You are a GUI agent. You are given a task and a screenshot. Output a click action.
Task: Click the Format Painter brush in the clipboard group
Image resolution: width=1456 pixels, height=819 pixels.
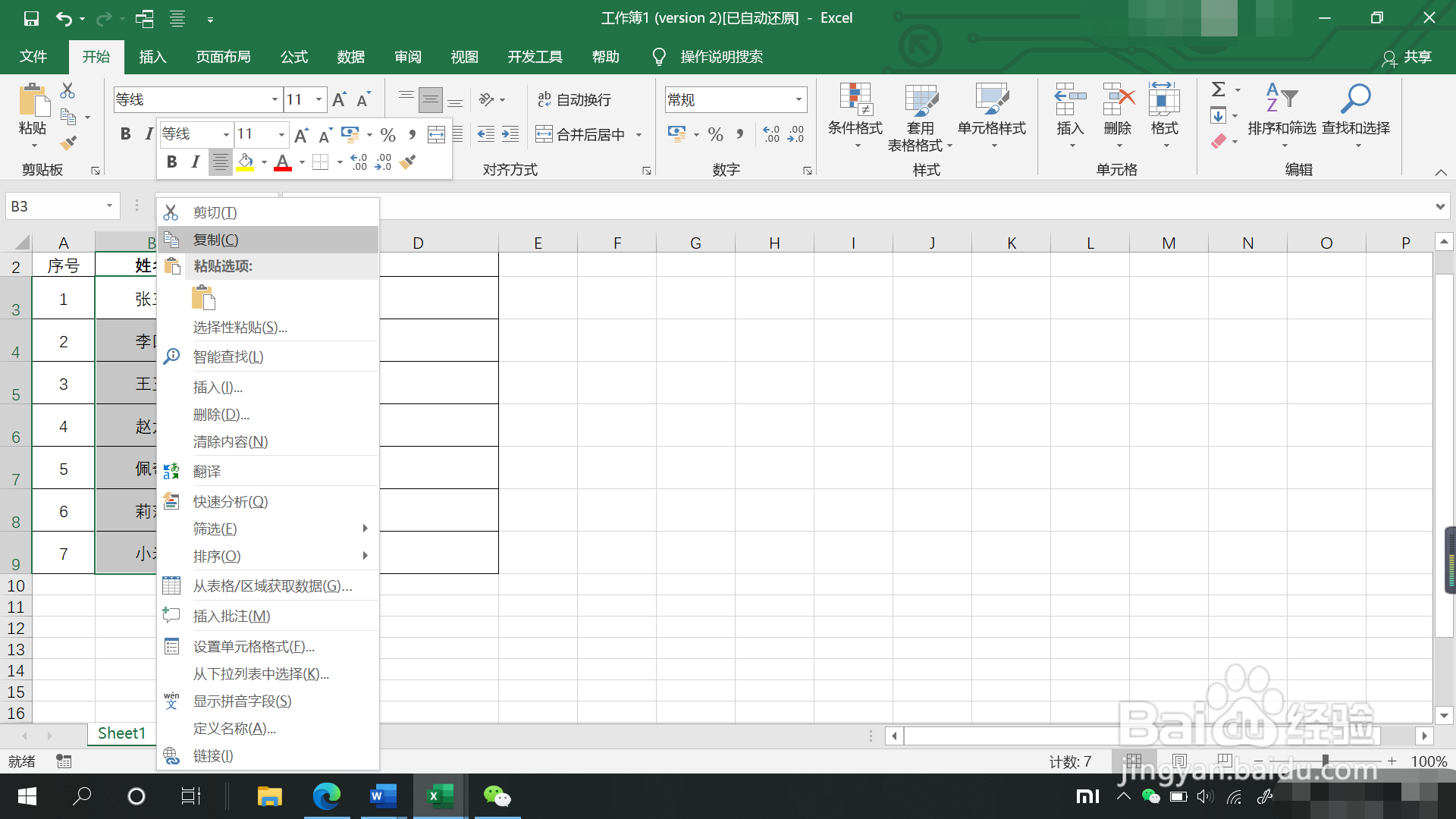68,143
